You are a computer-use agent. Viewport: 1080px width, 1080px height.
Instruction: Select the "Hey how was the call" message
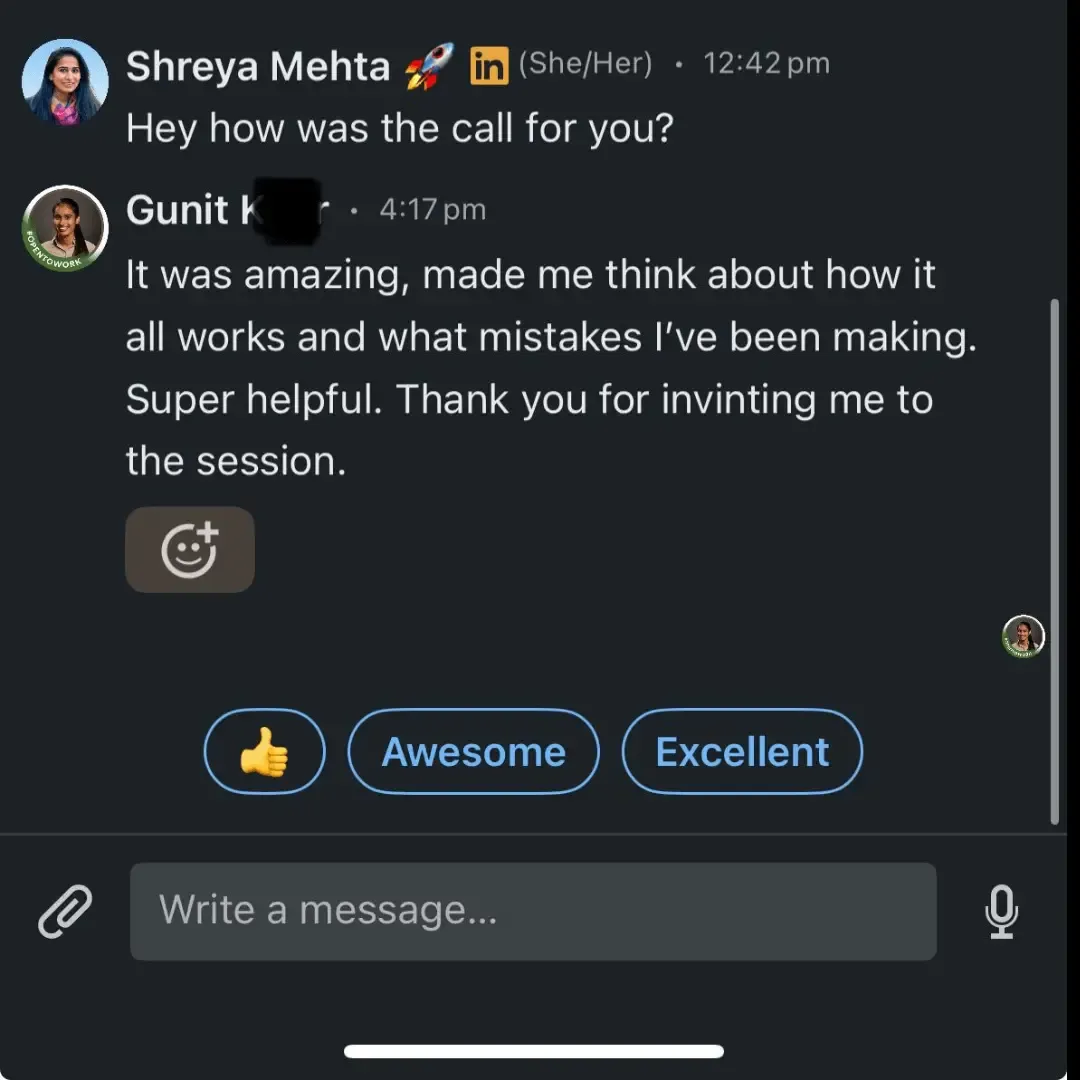click(399, 128)
